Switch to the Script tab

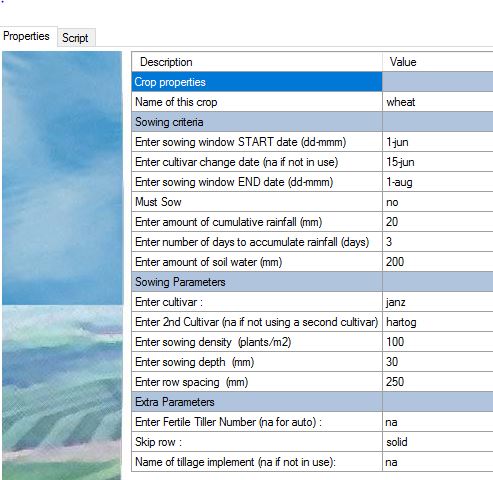pyautogui.click(x=76, y=38)
